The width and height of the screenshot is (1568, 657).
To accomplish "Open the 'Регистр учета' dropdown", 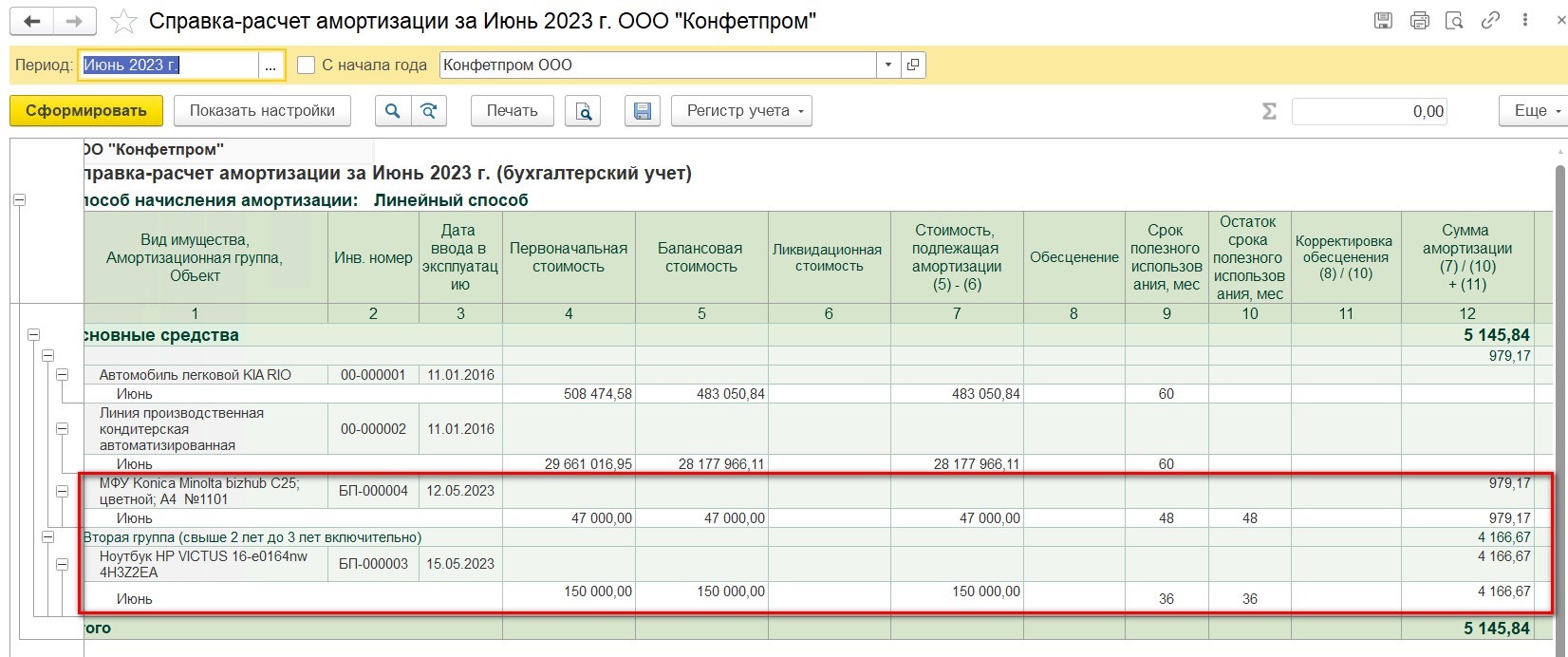I will pyautogui.click(x=743, y=111).
